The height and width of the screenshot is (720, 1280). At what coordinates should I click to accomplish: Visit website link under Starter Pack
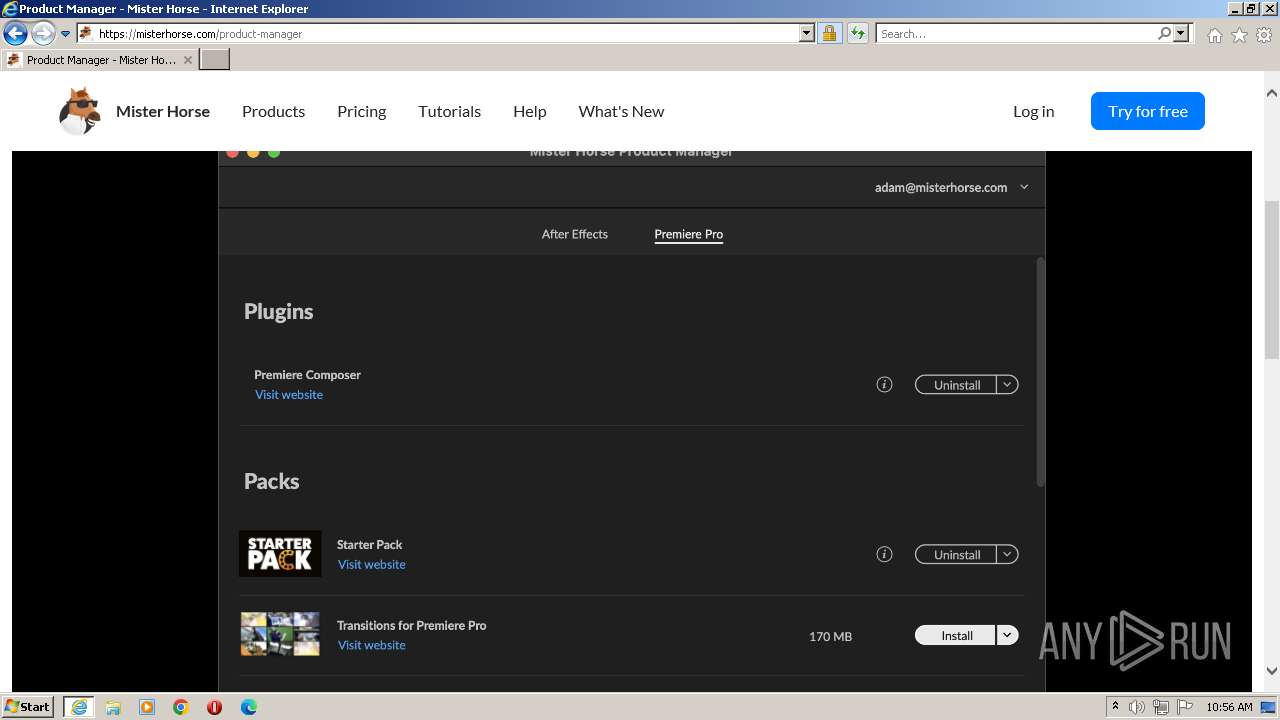[372, 565]
